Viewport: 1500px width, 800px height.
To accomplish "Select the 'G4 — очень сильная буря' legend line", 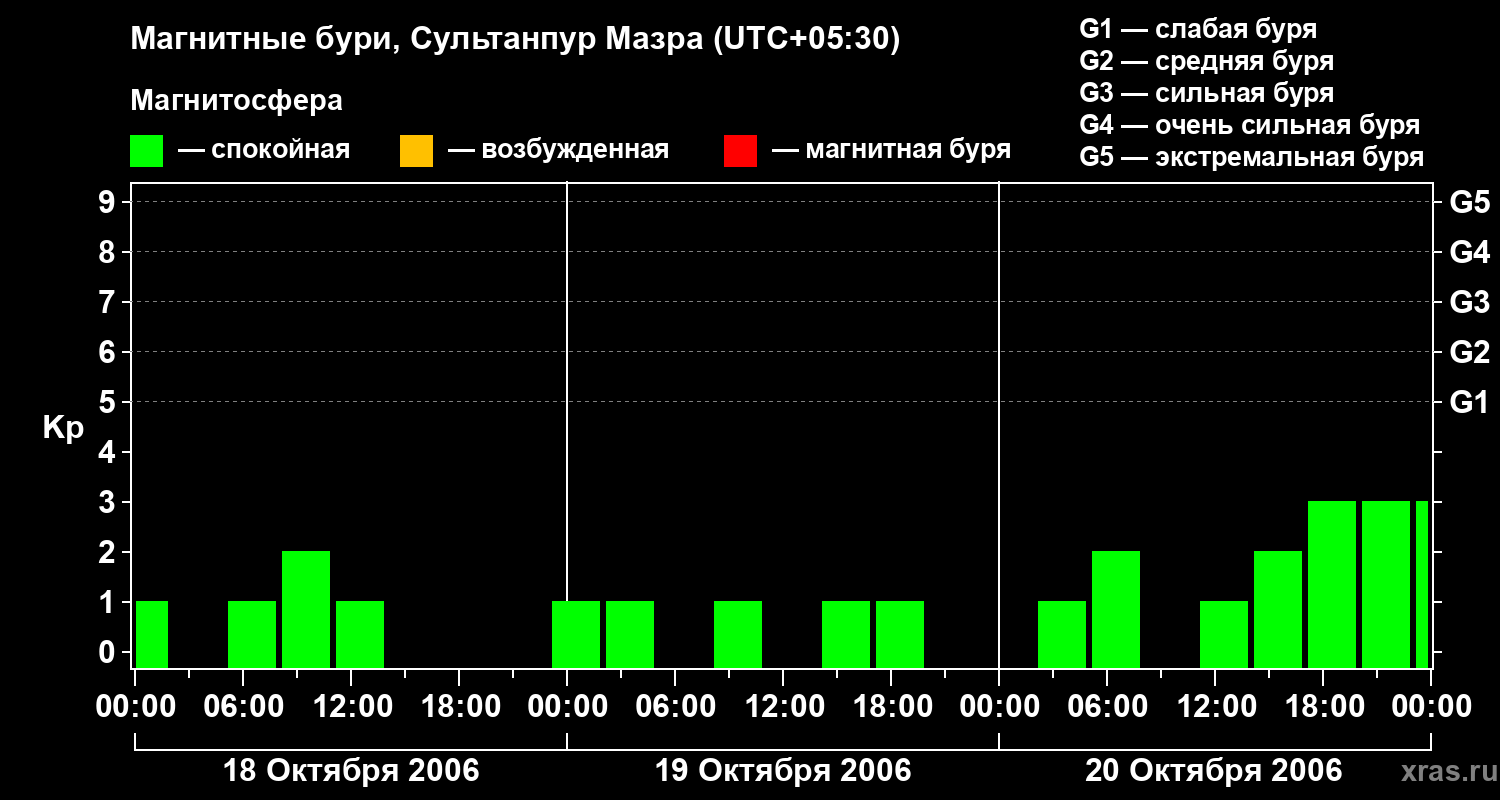I will click(1250, 125).
